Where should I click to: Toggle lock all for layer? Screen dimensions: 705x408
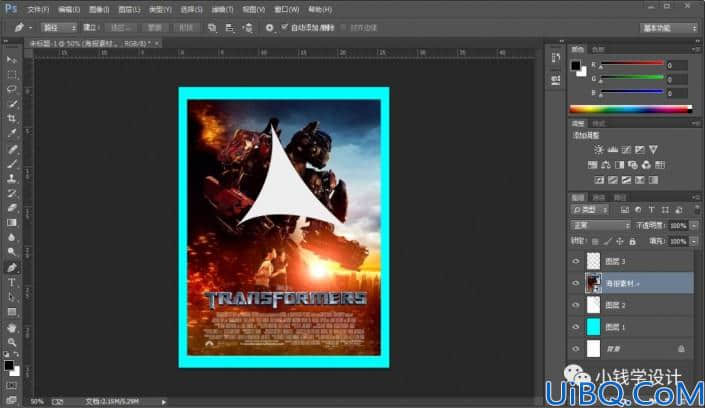pyautogui.click(x=633, y=242)
